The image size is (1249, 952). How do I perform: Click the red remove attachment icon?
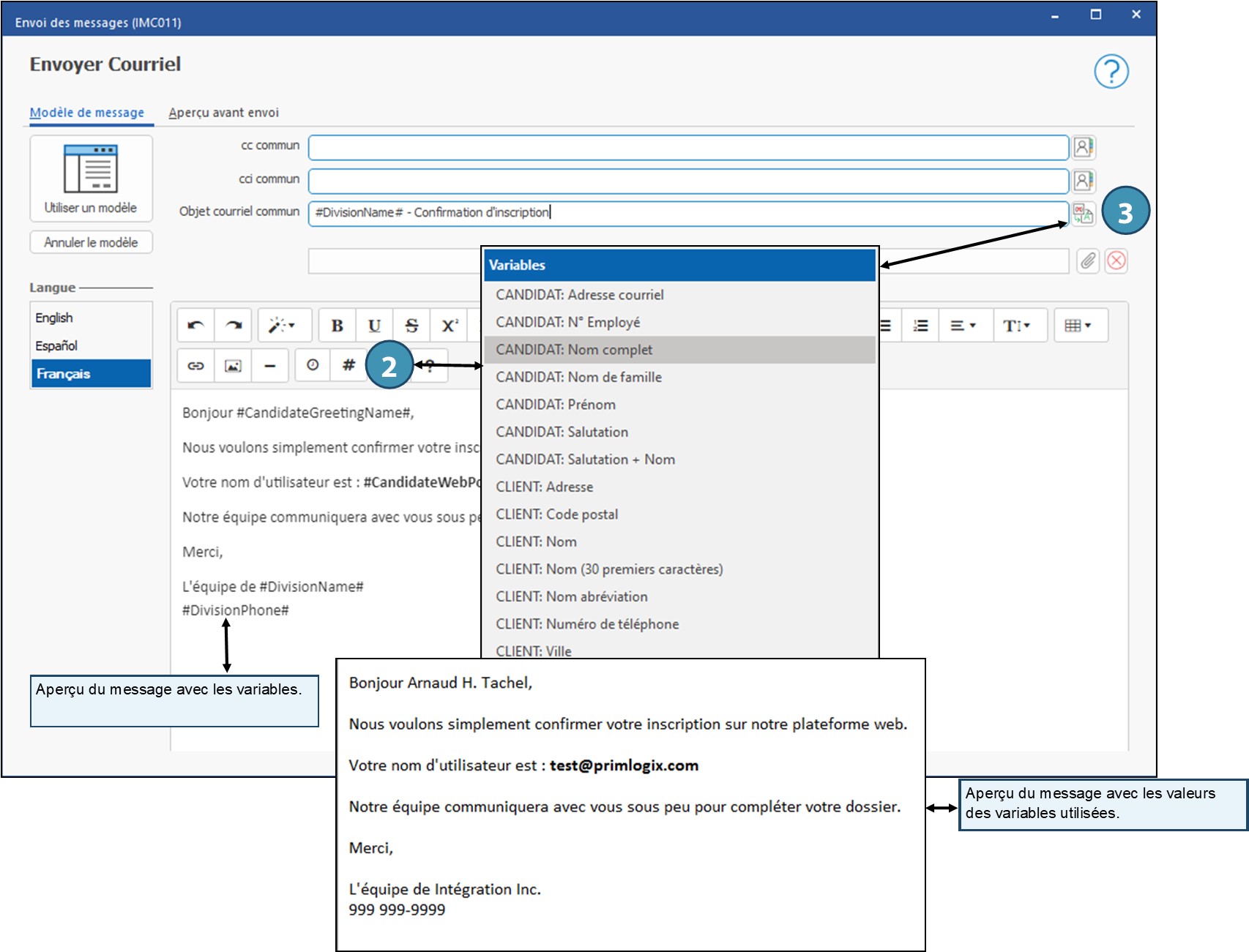point(1116,261)
